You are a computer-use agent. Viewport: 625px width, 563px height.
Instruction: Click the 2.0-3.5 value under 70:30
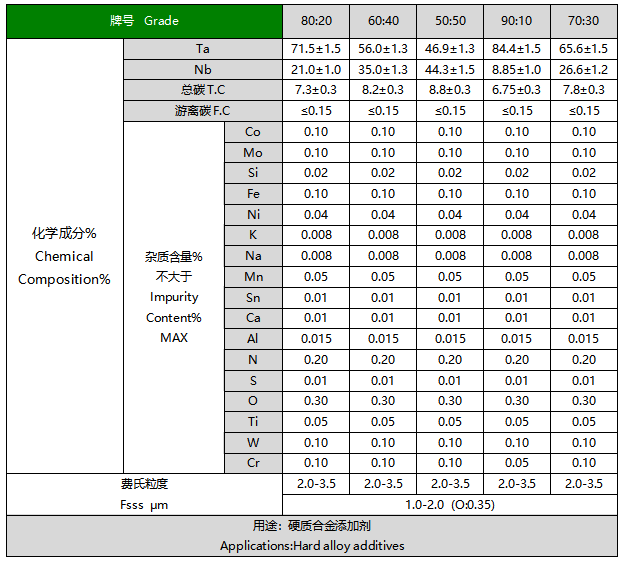584,484
